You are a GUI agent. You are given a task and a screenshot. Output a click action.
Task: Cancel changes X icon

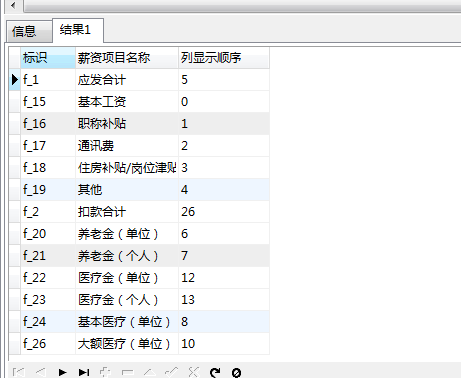pos(193,372)
